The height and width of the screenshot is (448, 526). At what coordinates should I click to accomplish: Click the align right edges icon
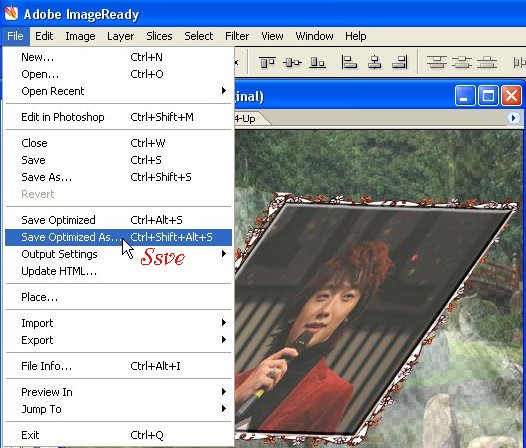point(400,62)
